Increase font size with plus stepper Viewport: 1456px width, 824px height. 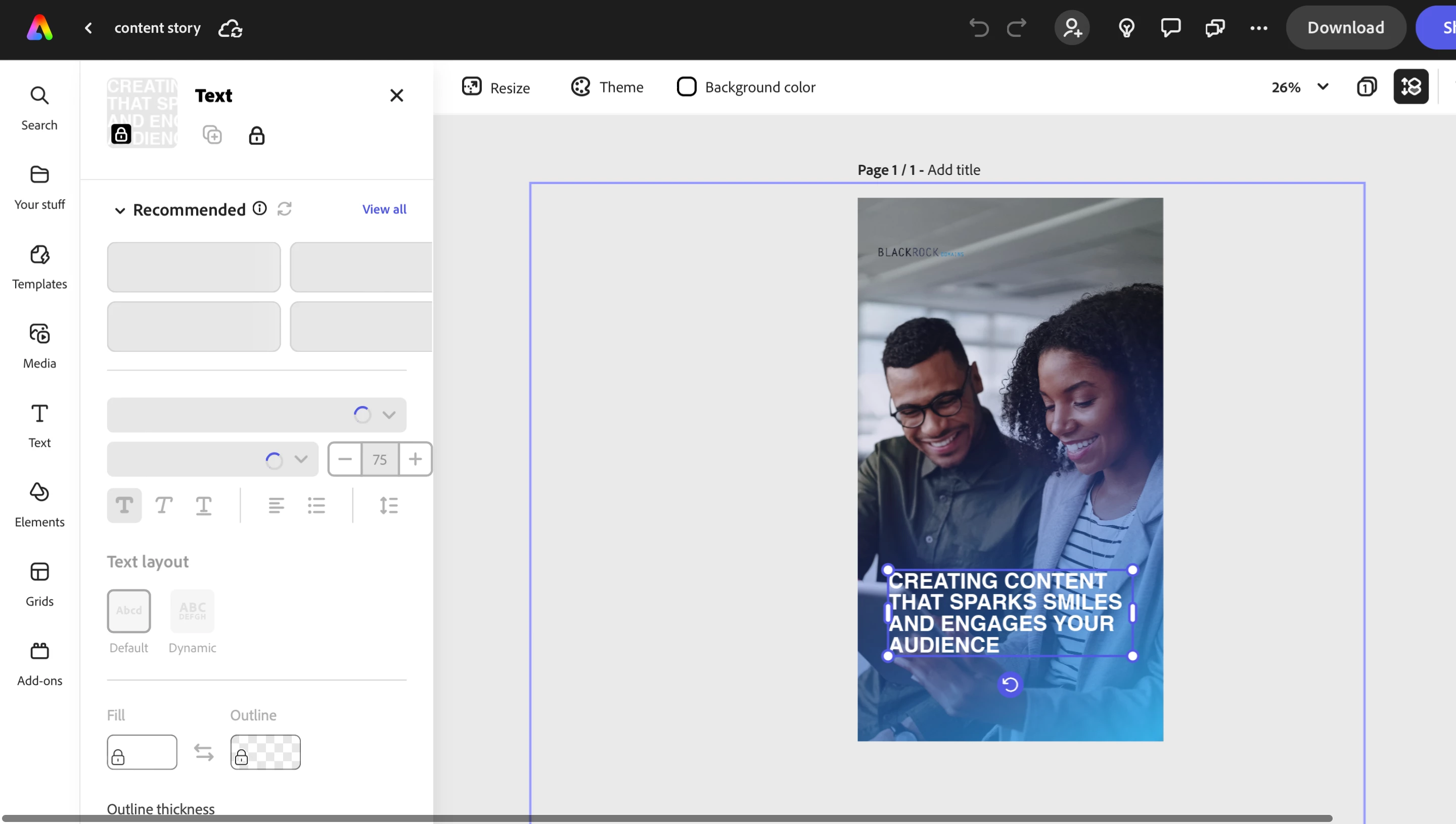coord(415,459)
